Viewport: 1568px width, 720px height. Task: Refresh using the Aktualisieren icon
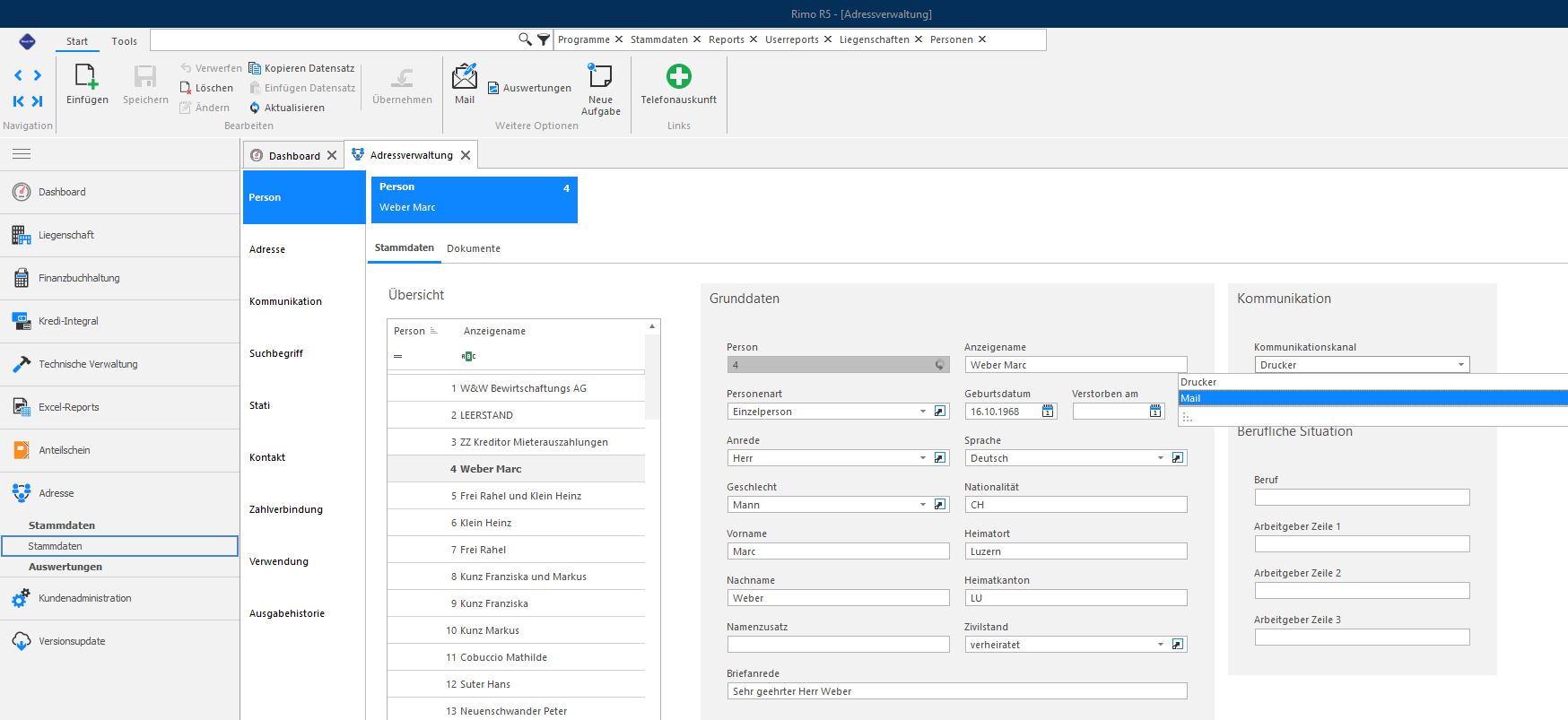pos(255,108)
